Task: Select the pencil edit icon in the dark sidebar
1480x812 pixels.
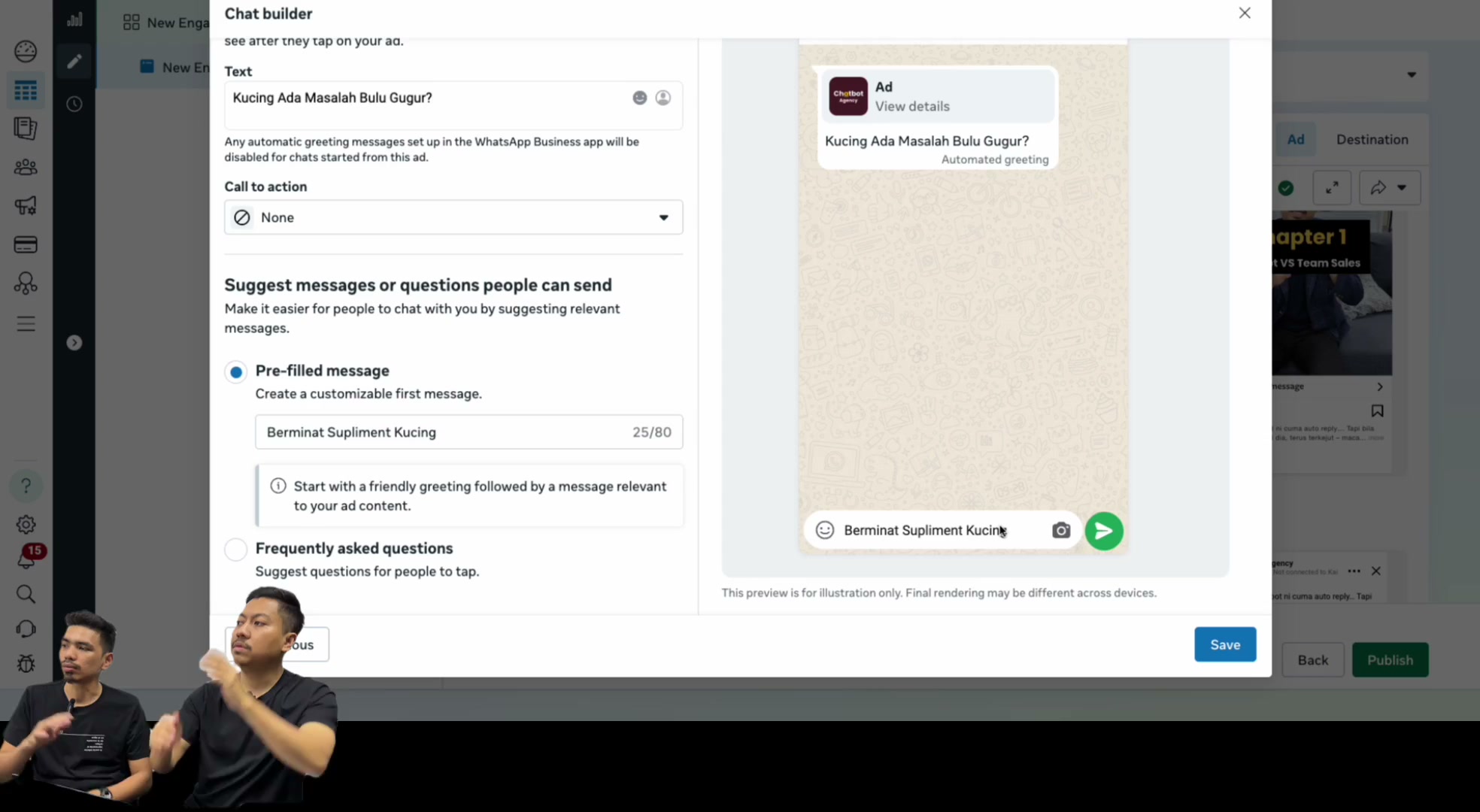Action: (74, 62)
